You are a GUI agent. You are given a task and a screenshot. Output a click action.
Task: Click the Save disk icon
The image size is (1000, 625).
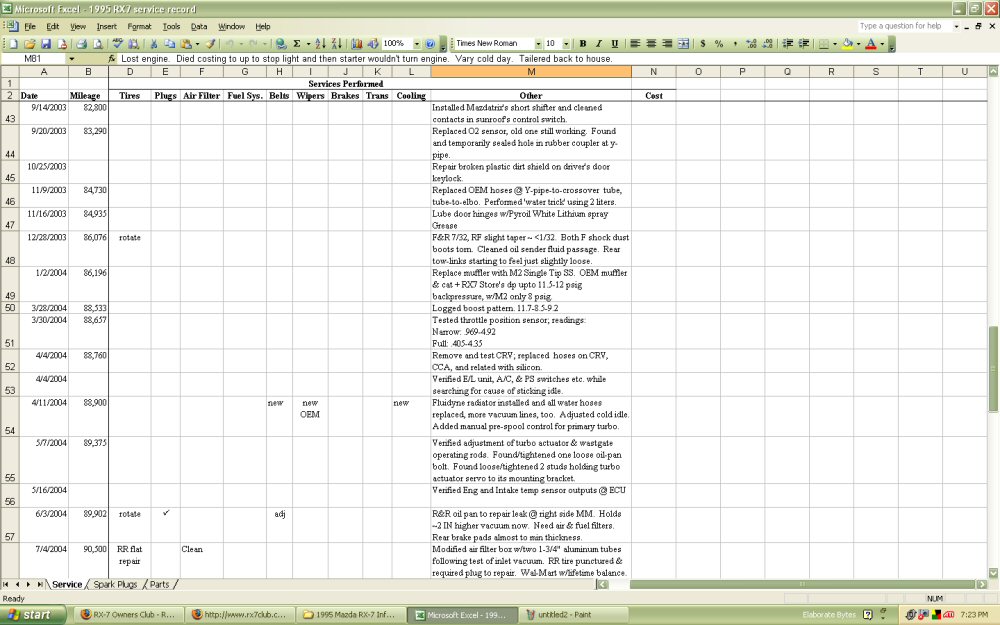click(46, 43)
